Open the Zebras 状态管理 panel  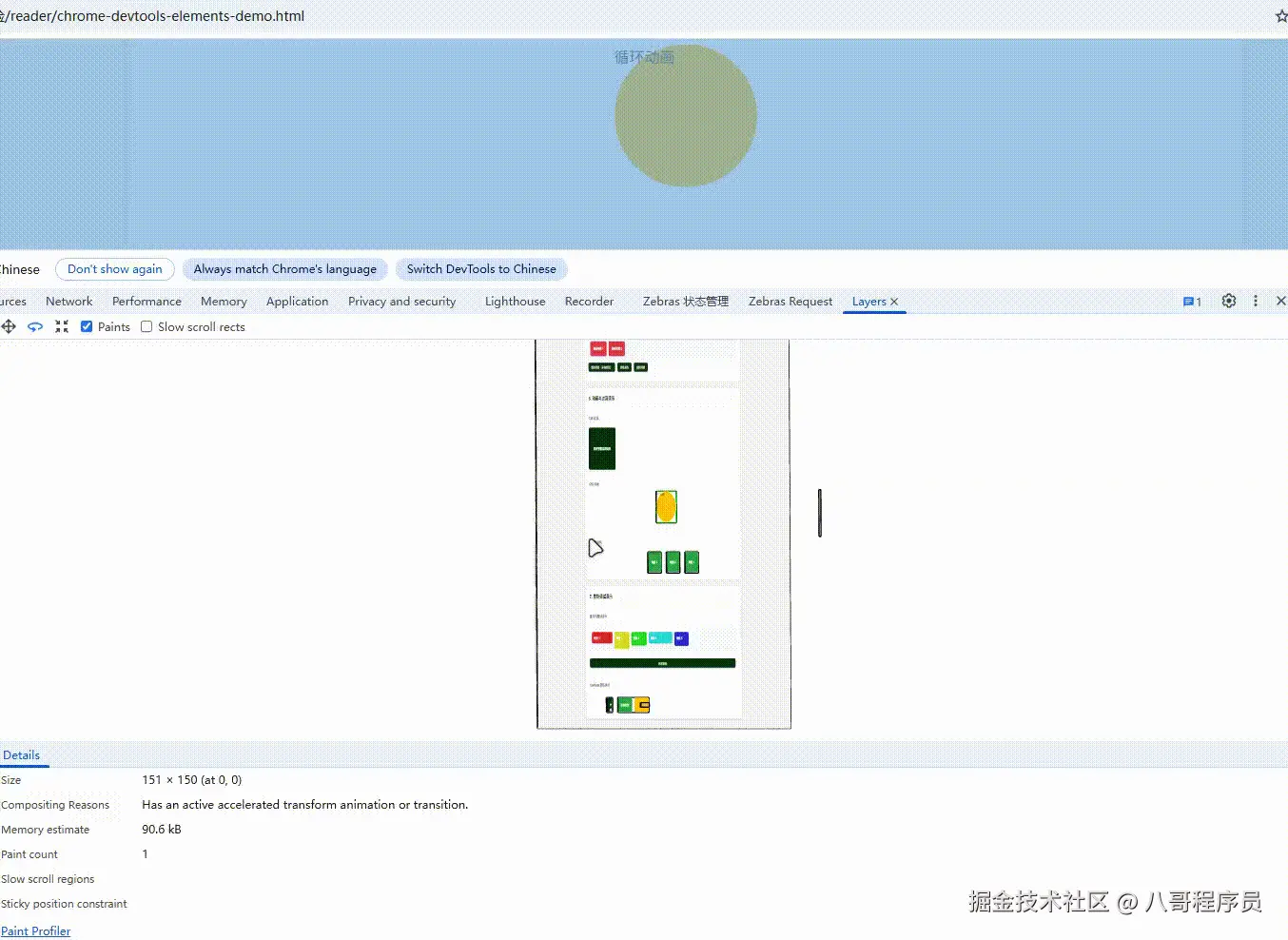pos(684,301)
